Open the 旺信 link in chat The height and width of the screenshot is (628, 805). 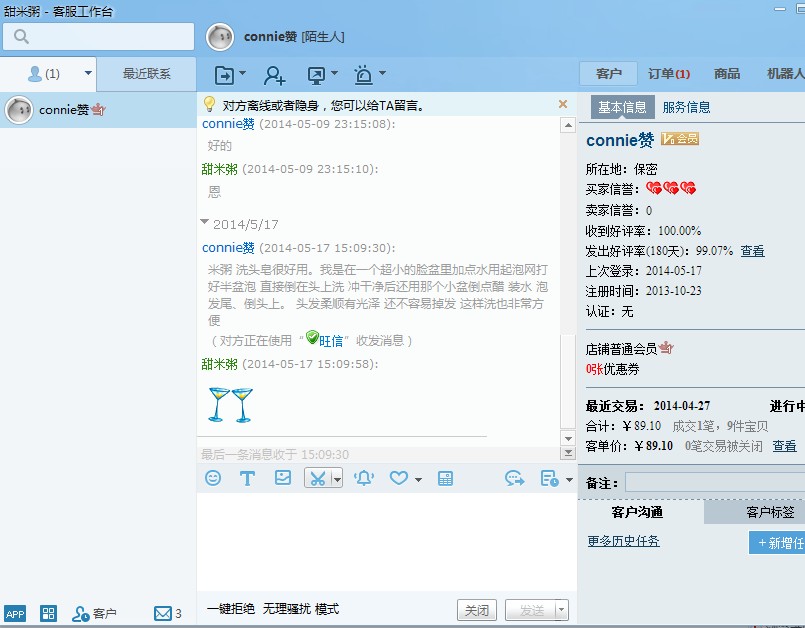[x=331, y=341]
